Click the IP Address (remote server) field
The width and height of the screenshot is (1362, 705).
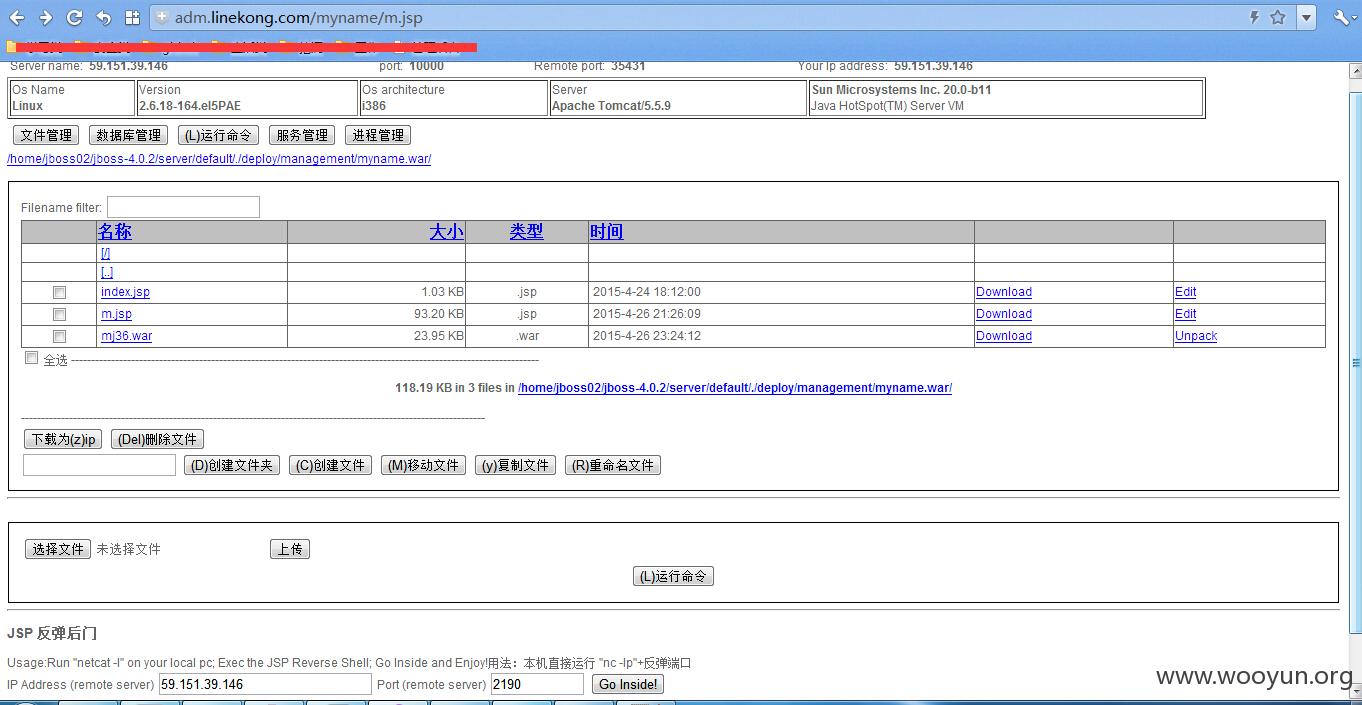pos(265,684)
